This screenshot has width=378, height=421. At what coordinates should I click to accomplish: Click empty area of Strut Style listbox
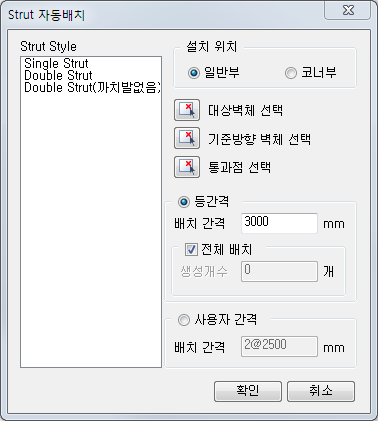point(91,230)
